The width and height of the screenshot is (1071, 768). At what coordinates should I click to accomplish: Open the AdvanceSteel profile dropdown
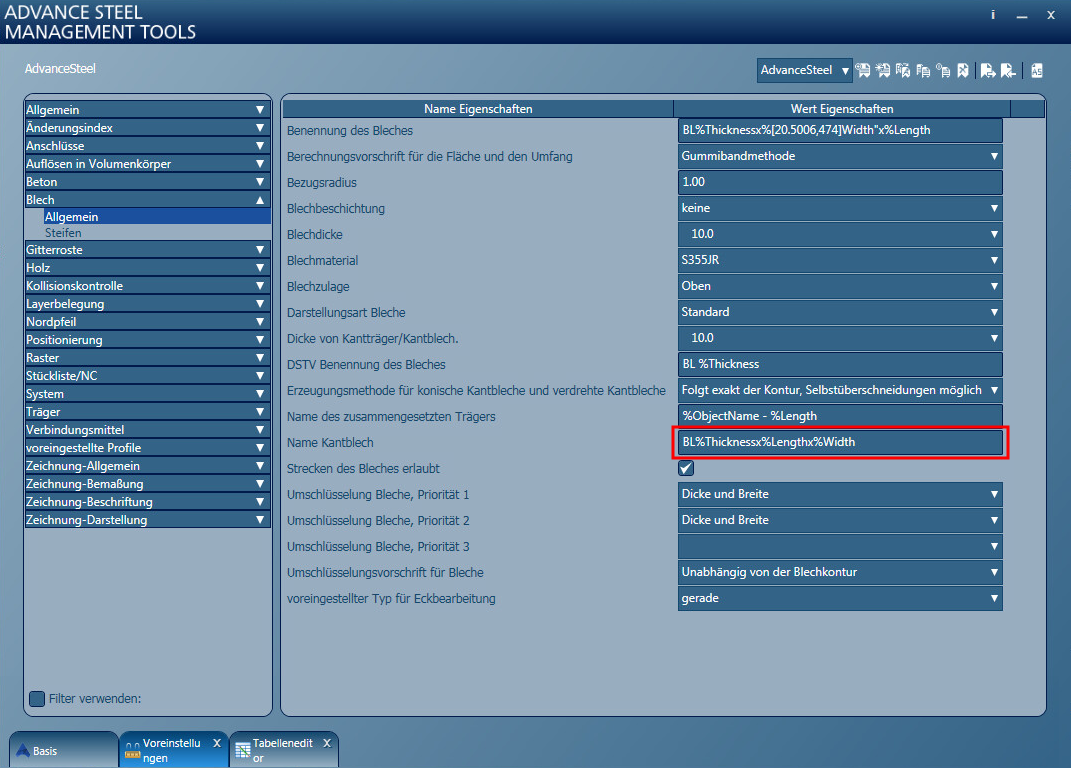[x=804, y=70]
